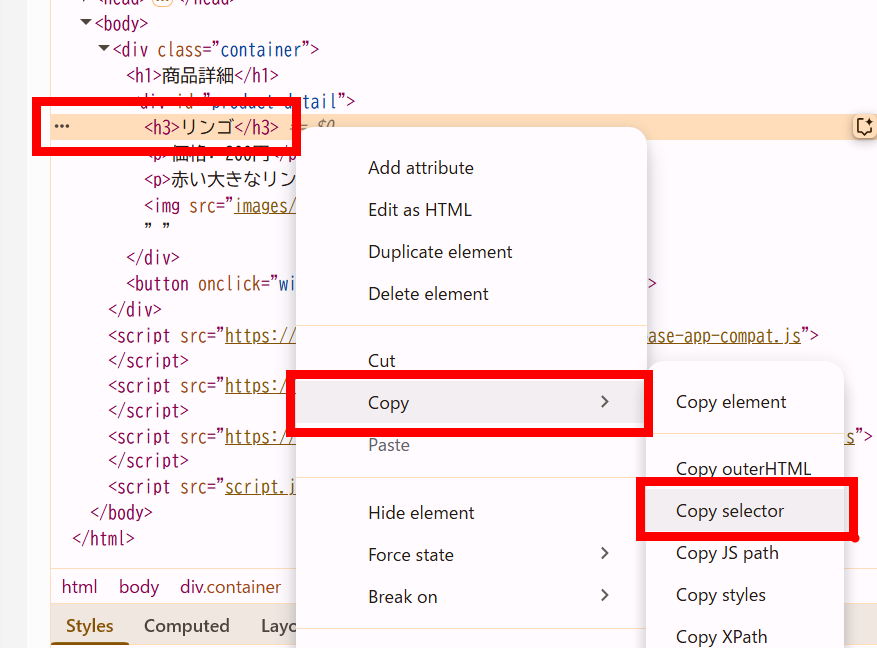Select Cut in the context menu
877x648 pixels.
coord(381,361)
